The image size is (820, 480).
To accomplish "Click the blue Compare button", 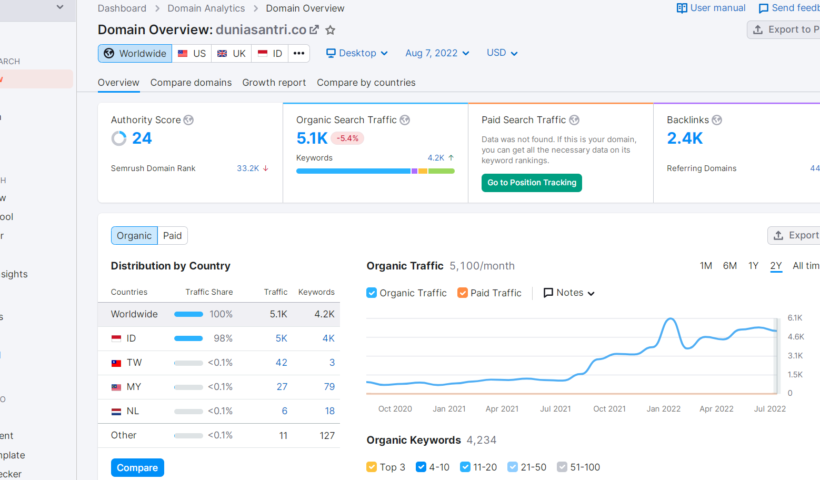I will coord(138,467).
